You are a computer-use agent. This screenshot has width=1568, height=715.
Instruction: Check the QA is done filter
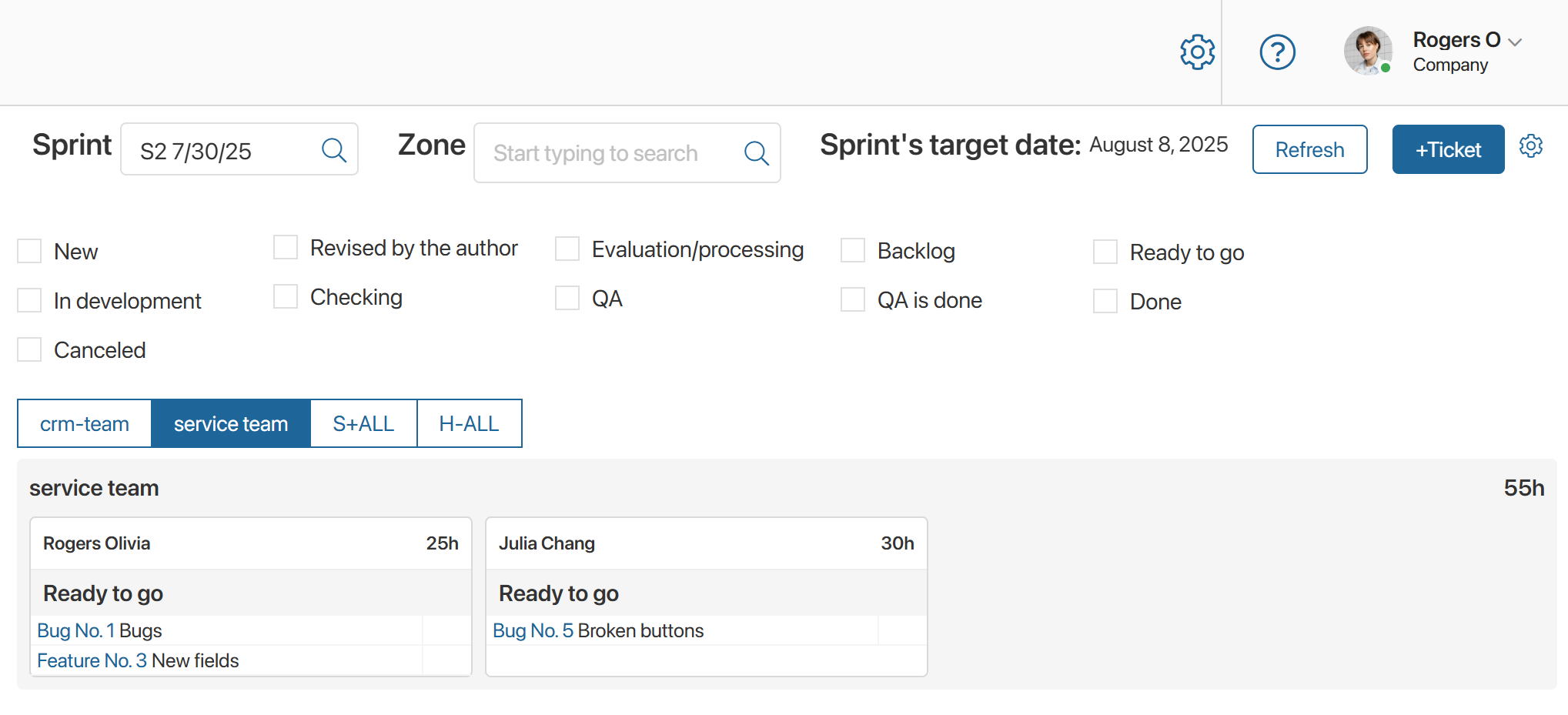853,300
